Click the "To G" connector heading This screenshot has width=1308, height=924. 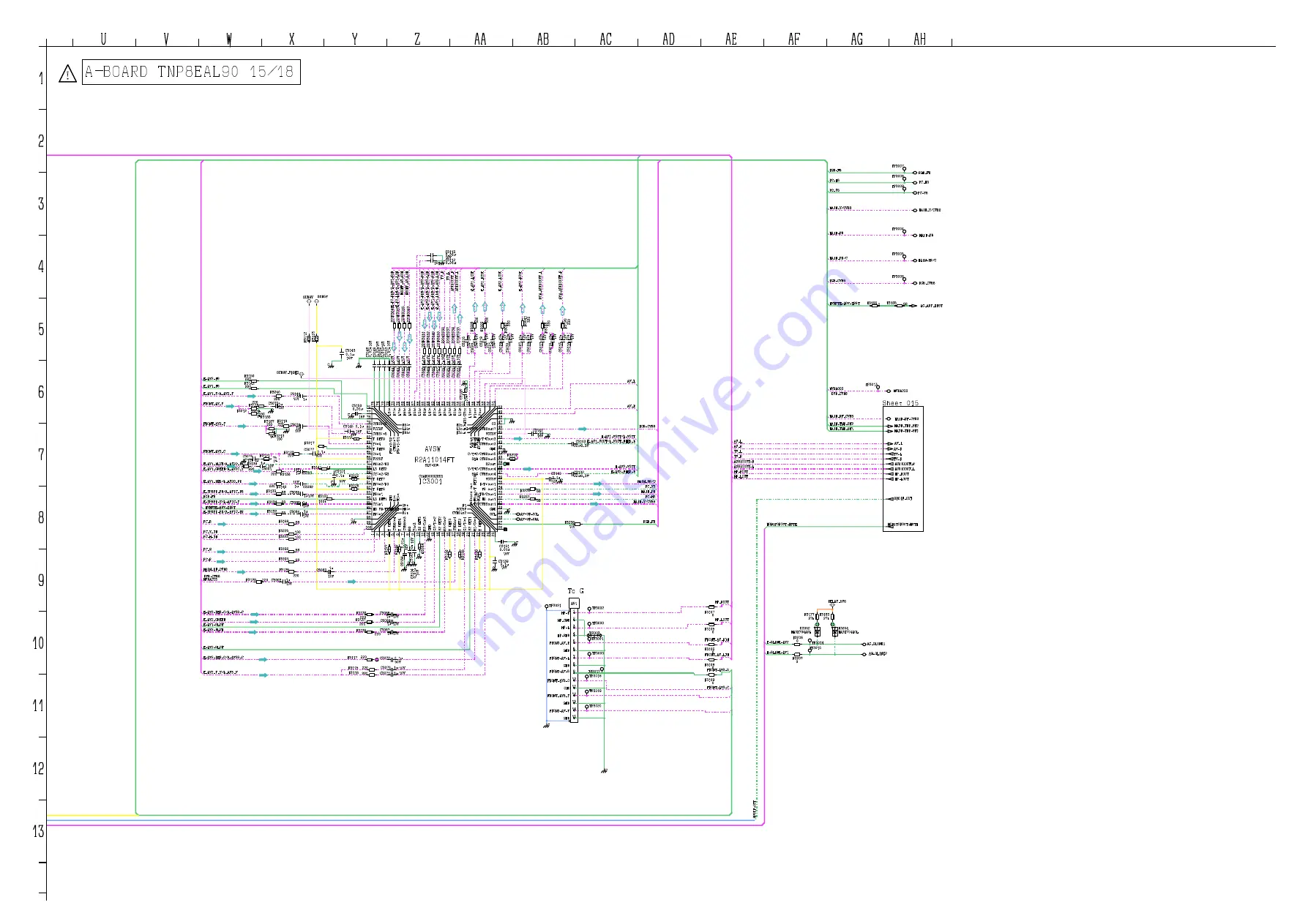[576, 591]
